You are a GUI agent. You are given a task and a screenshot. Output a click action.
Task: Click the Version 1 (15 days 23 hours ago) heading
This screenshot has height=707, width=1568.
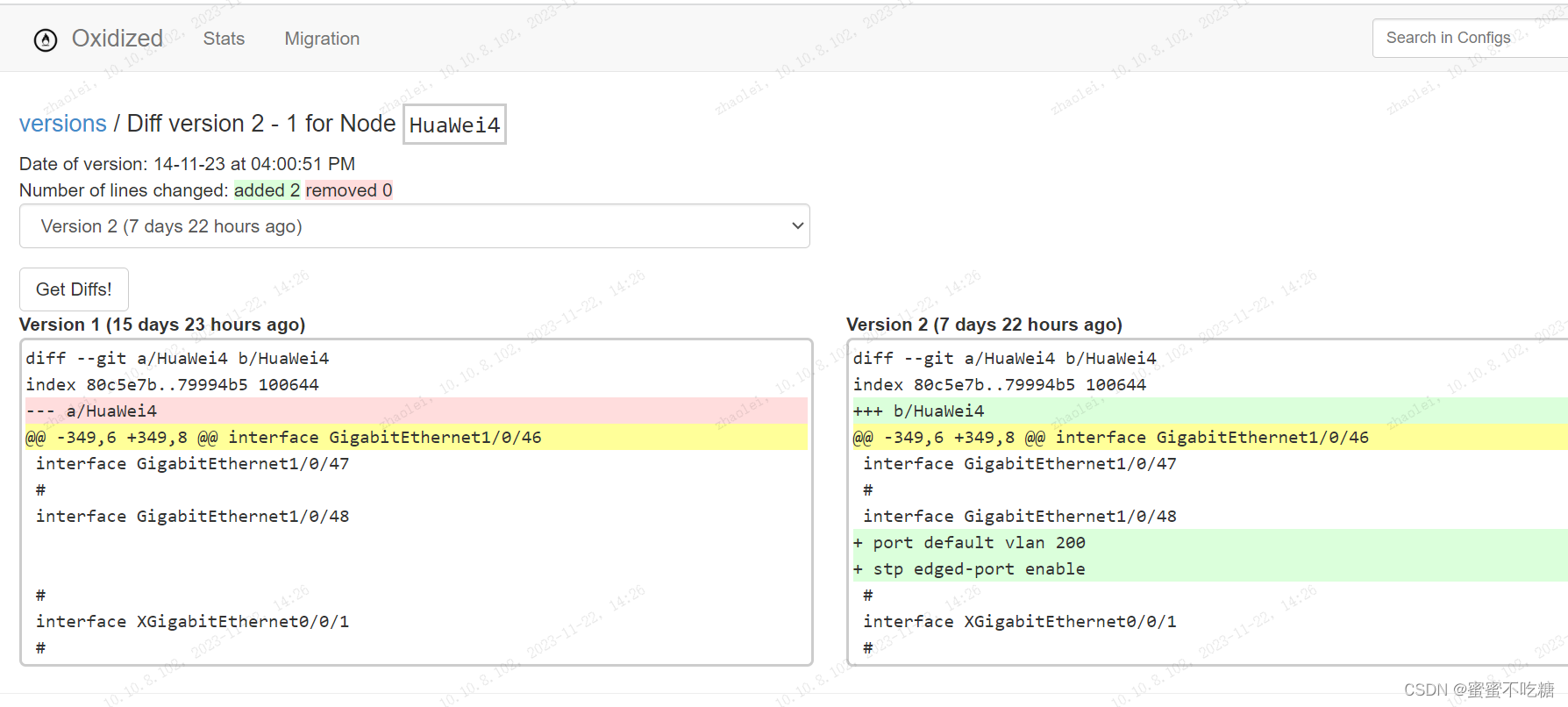[x=162, y=325]
